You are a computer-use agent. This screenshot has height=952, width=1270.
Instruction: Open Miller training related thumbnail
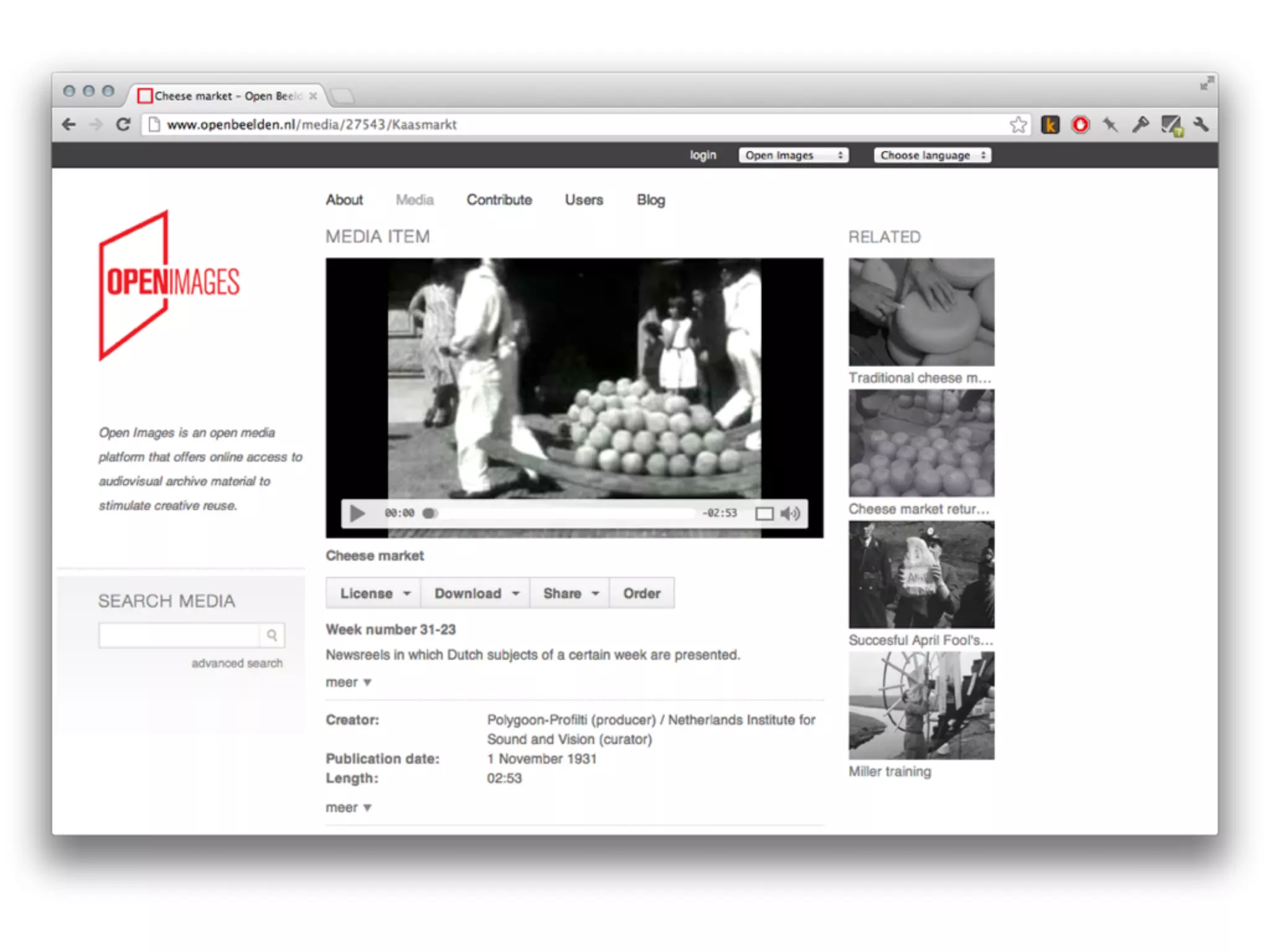921,705
